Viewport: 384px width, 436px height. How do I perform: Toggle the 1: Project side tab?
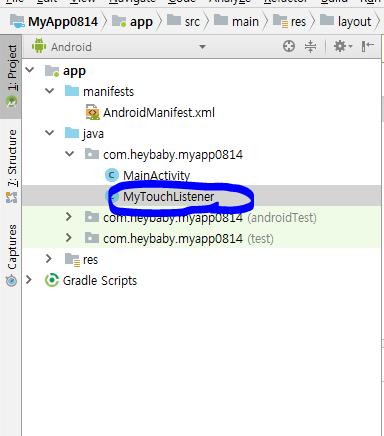pos(11,76)
